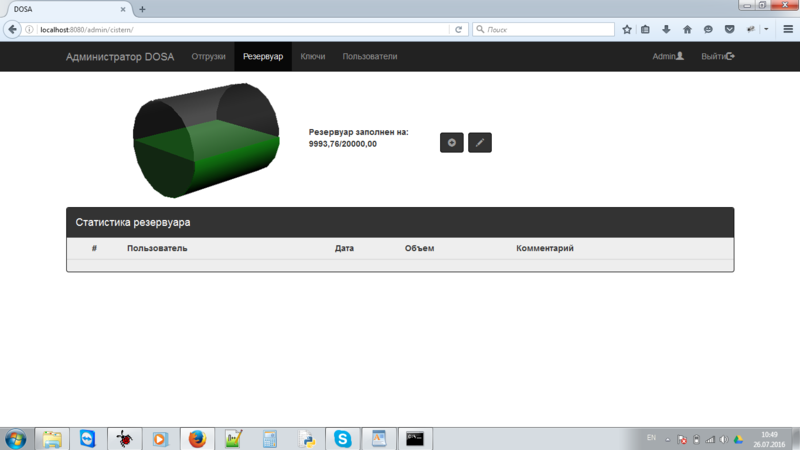Open Skype from the Windows taskbar

343,438
